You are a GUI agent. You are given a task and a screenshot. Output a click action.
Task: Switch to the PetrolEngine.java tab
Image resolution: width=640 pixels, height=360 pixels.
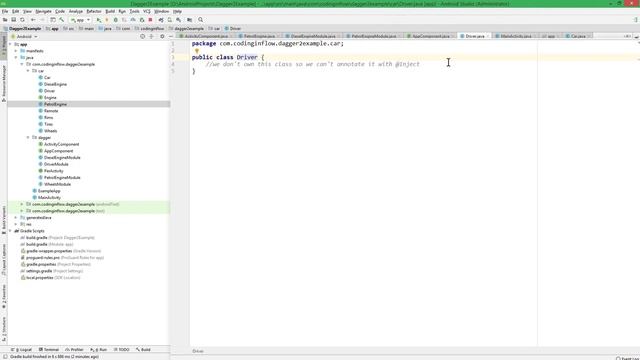pos(259,36)
